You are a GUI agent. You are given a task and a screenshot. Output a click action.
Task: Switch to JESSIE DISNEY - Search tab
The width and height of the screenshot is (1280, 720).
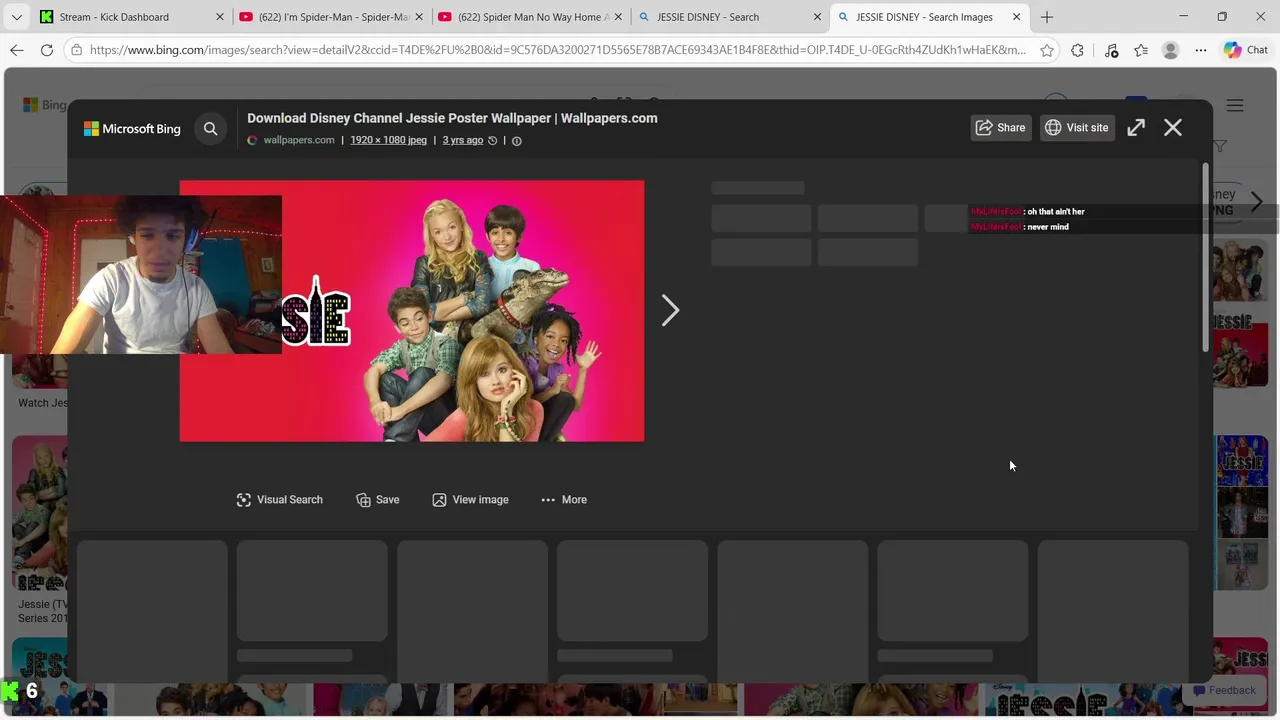[730, 17]
